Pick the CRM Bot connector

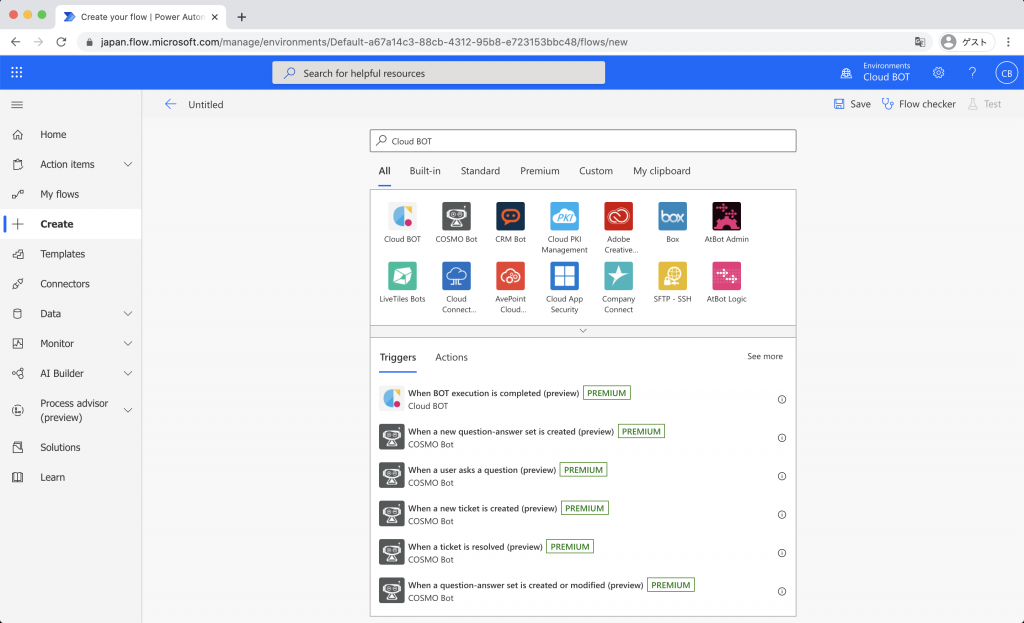[x=510, y=216]
